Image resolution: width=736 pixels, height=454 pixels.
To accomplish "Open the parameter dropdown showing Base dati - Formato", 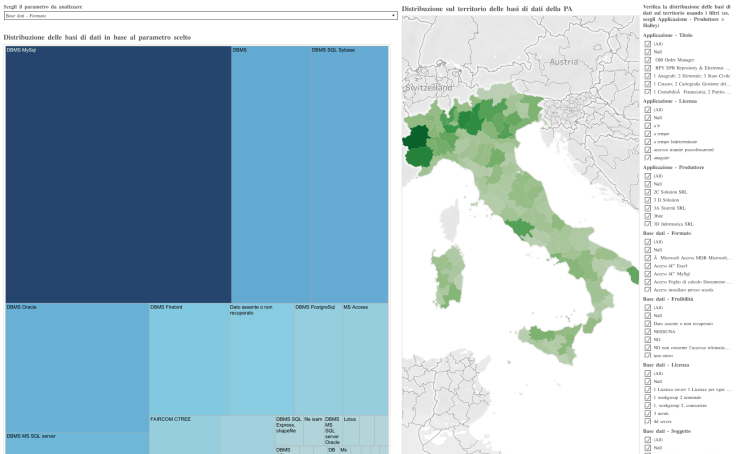I will [200, 15].
